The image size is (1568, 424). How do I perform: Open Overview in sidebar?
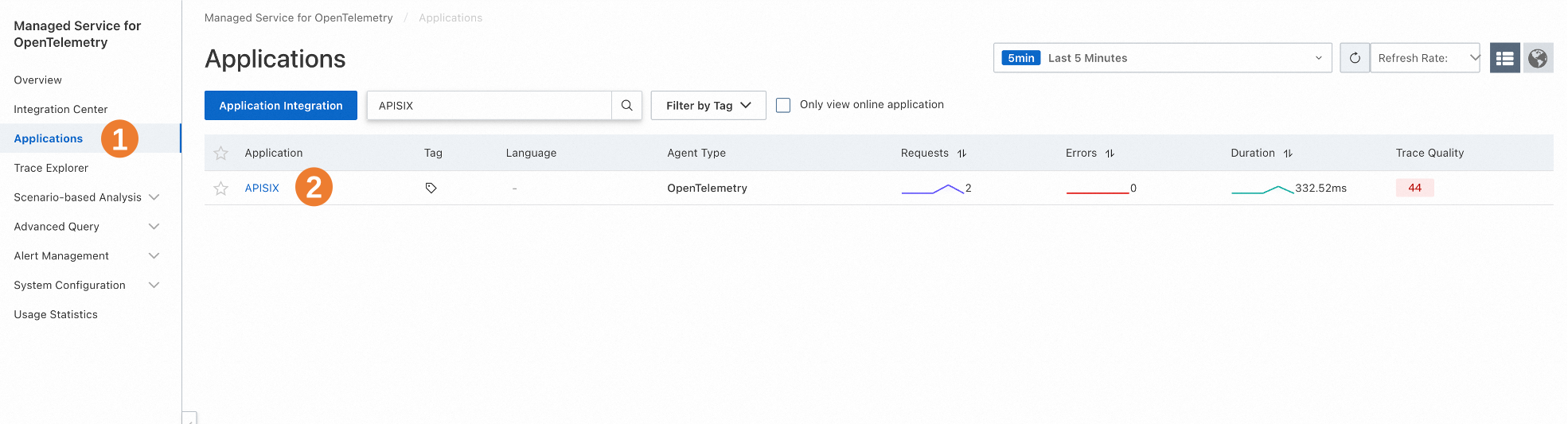37,80
